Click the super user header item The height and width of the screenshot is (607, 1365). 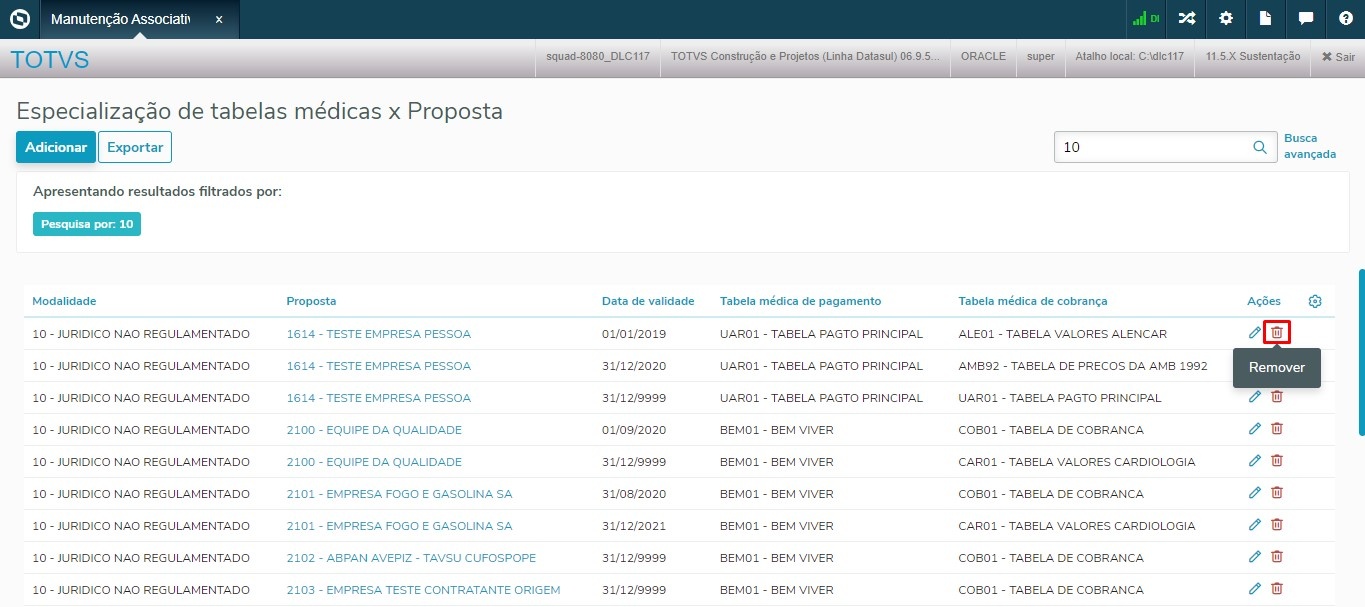click(x=1040, y=57)
